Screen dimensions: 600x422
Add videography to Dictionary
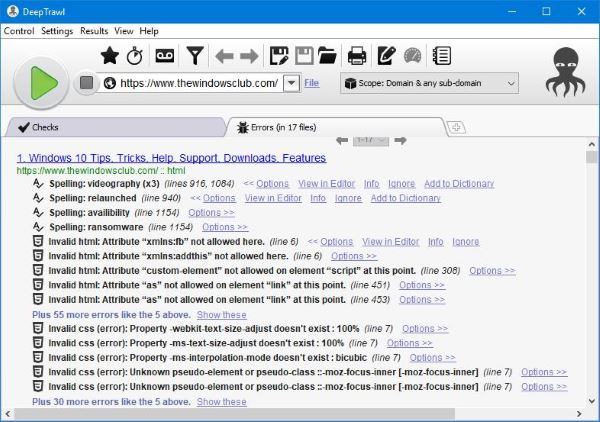[x=459, y=184]
